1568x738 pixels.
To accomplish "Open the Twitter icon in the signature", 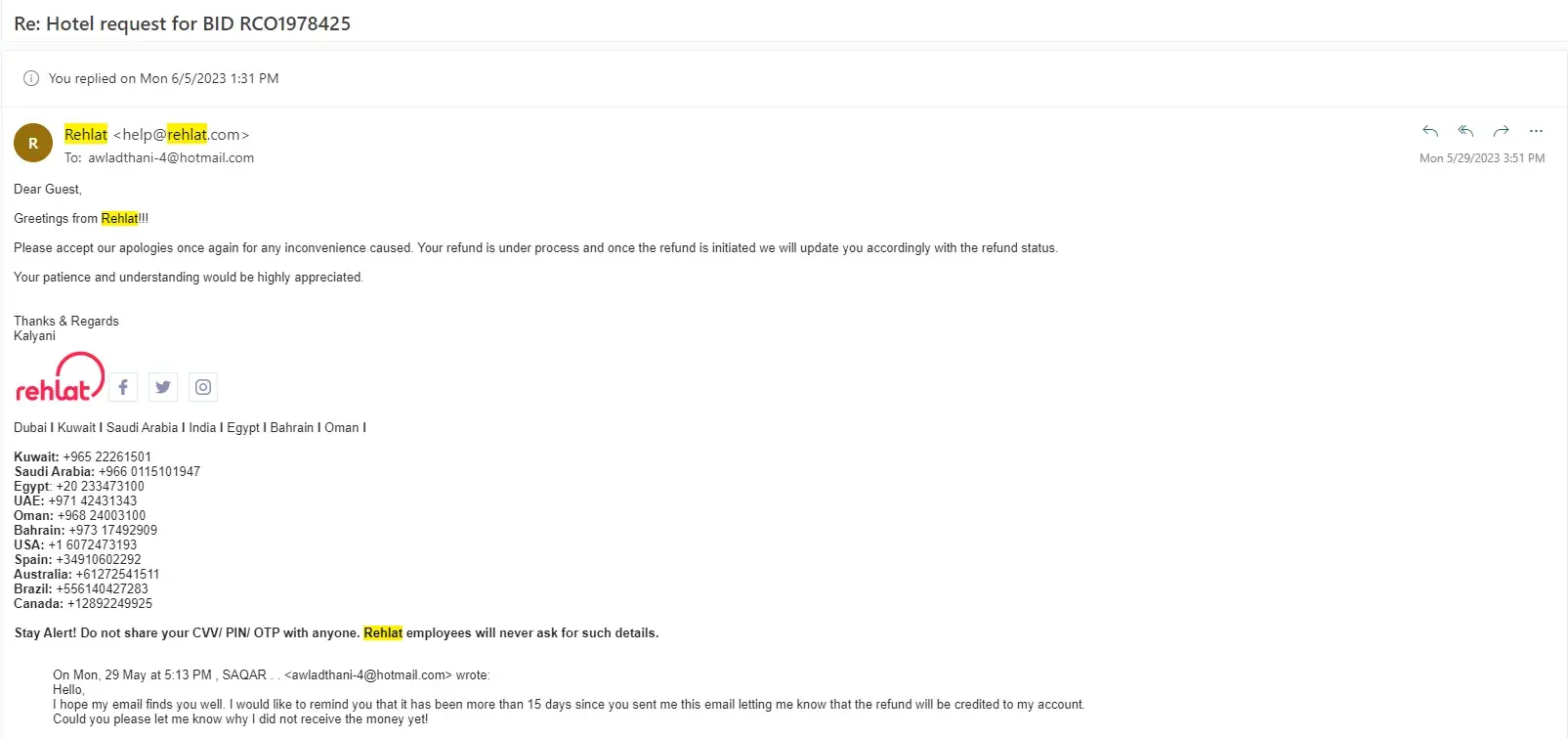I will [x=163, y=387].
